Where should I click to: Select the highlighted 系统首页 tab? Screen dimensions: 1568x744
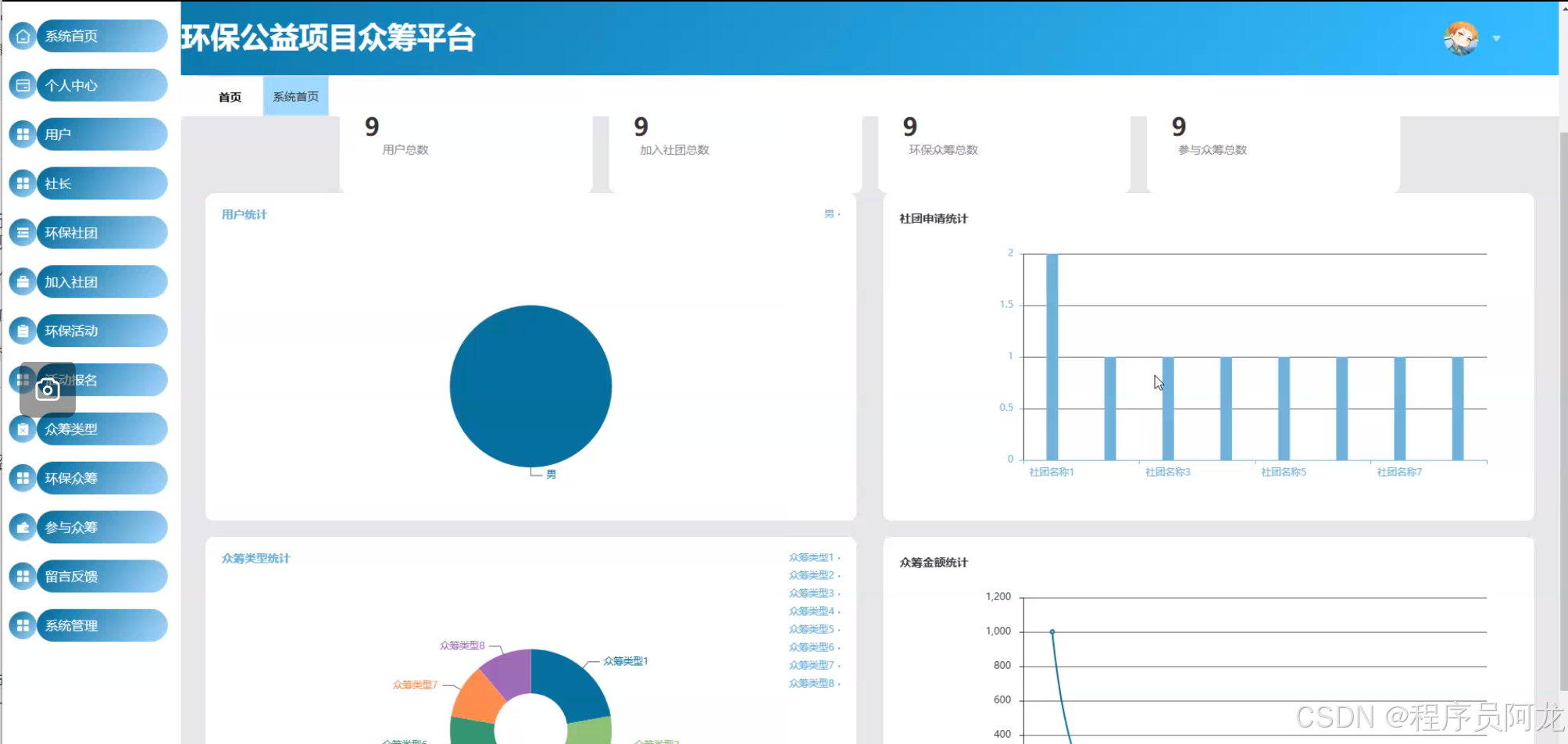click(295, 96)
